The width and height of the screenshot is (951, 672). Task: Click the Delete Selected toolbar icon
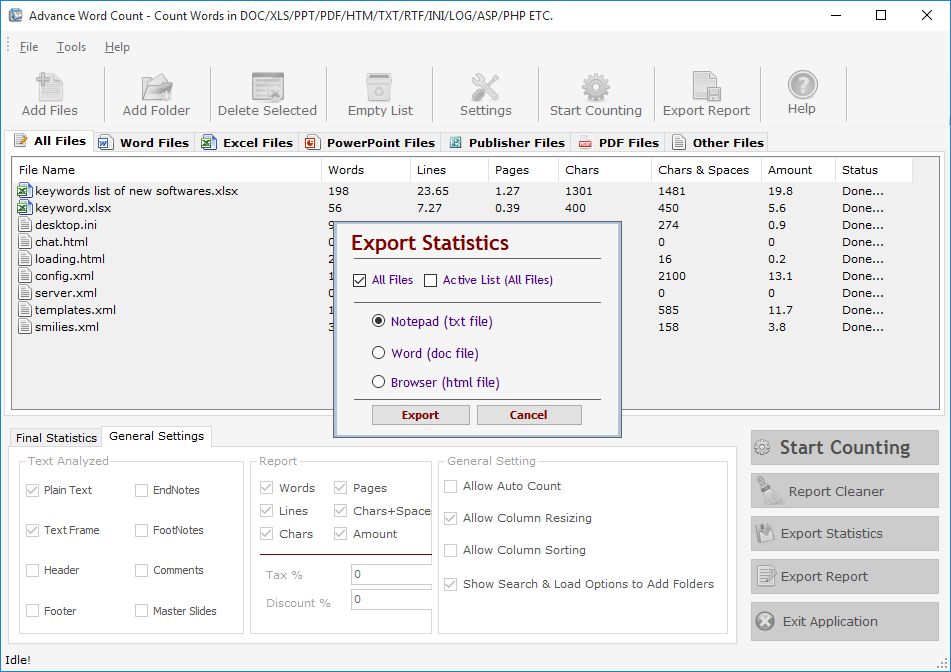pyautogui.click(x=267, y=87)
